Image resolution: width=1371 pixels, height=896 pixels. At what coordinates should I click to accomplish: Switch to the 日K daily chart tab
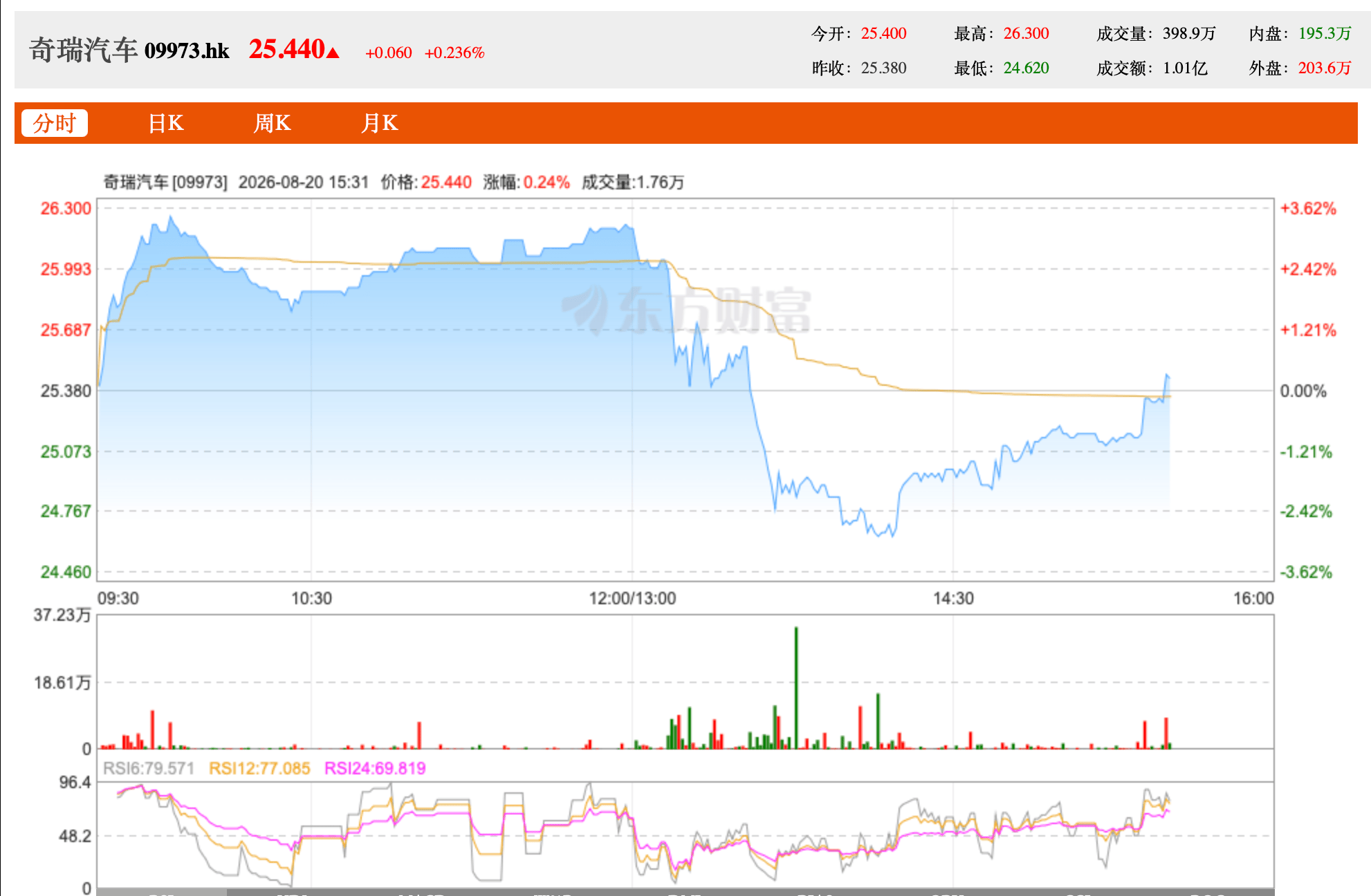tap(166, 123)
